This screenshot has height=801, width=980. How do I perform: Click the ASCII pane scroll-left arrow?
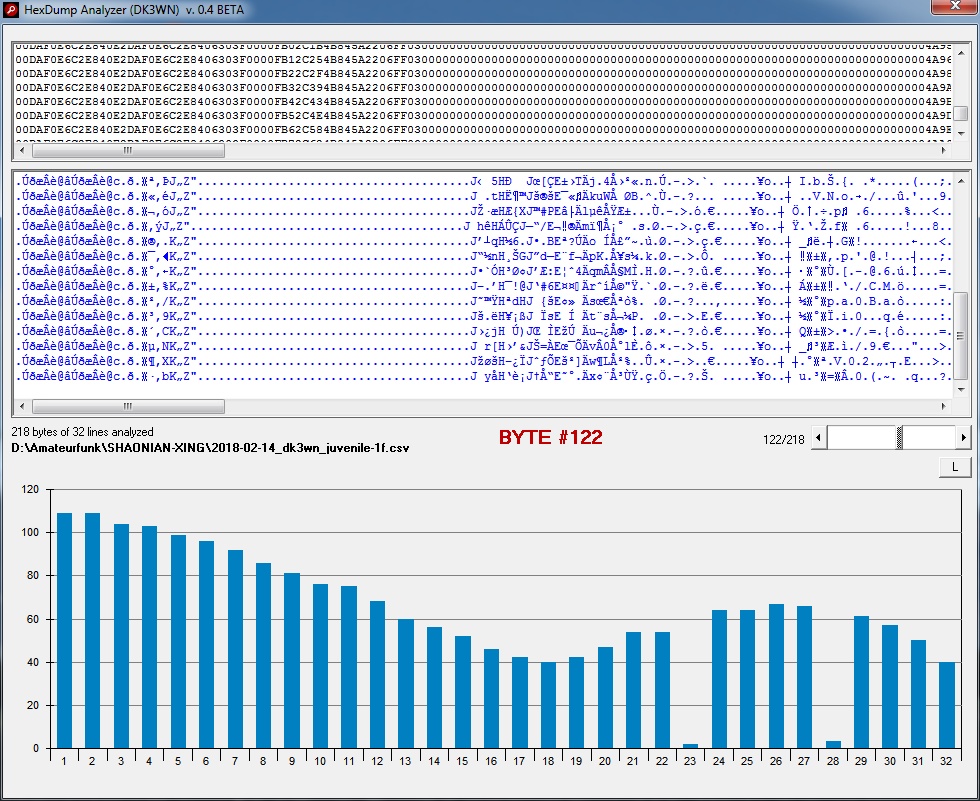tap(22, 406)
